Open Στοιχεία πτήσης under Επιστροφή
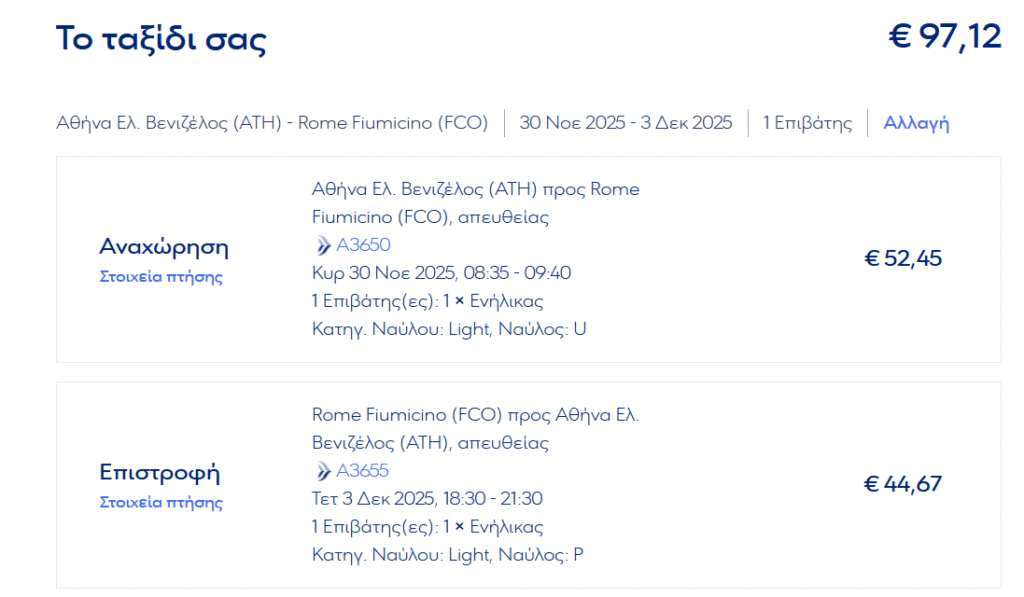The height and width of the screenshot is (597, 1024). coord(161,502)
